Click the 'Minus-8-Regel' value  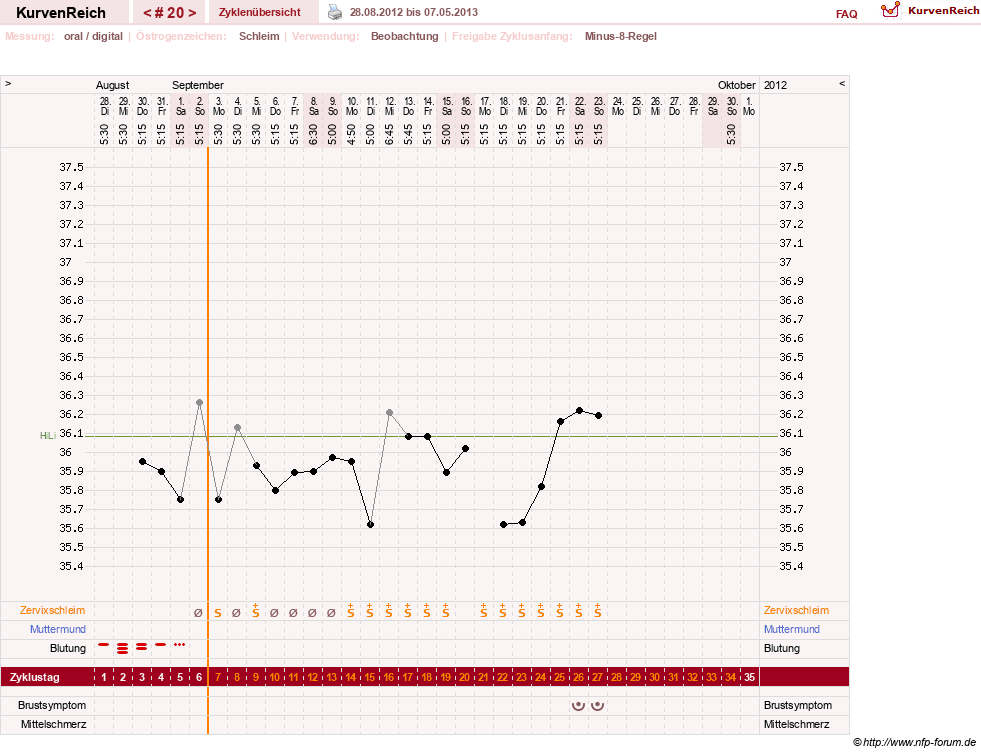pyautogui.click(x=621, y=36)
